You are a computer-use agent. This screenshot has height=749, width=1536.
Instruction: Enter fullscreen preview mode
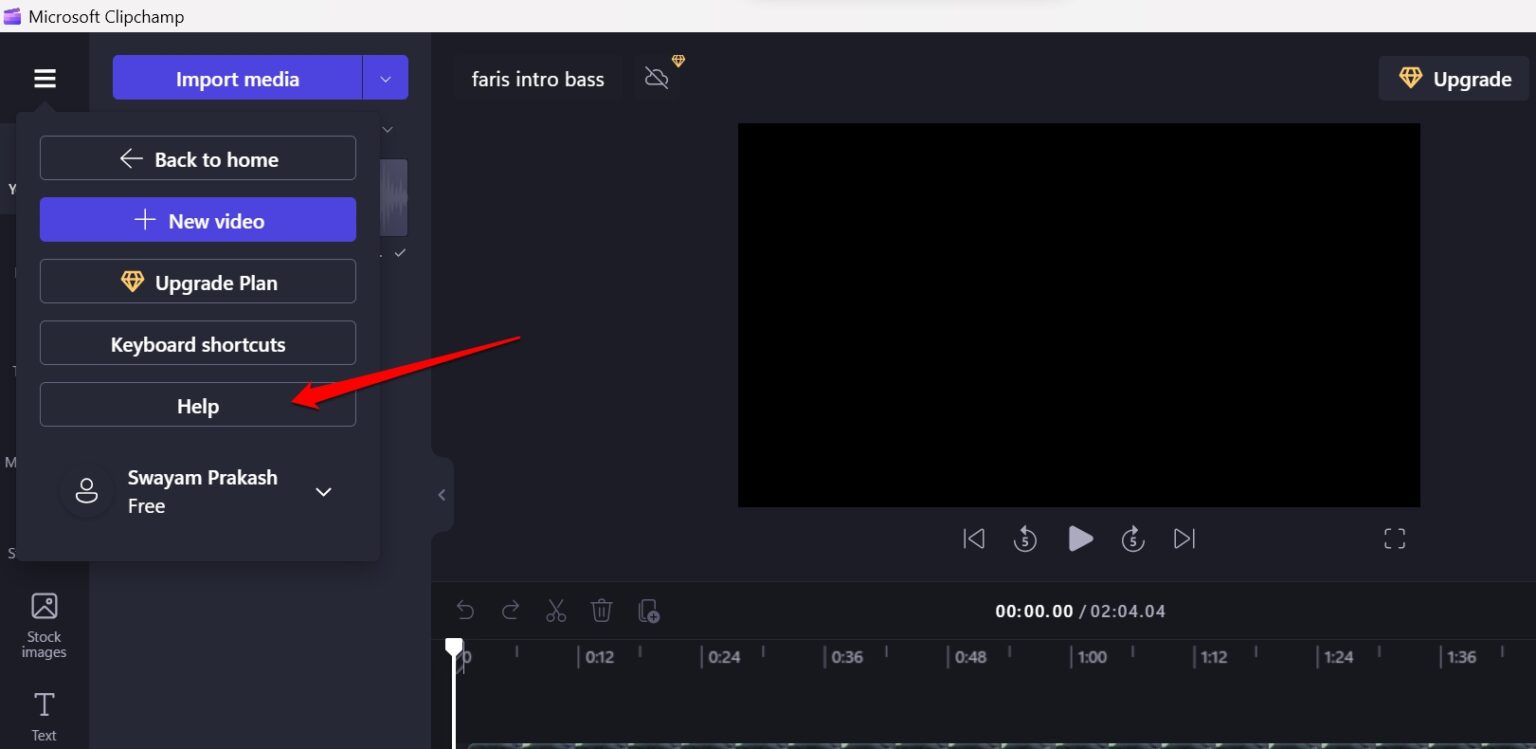click(x=1394, y=538)
